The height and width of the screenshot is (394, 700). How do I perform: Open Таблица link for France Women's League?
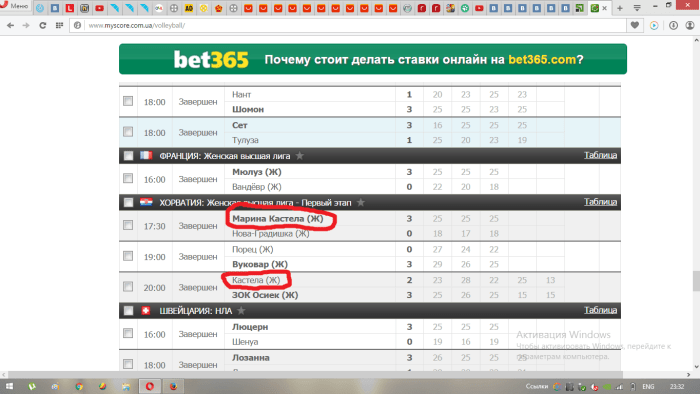pyautogui.click(x=600, y=155)
